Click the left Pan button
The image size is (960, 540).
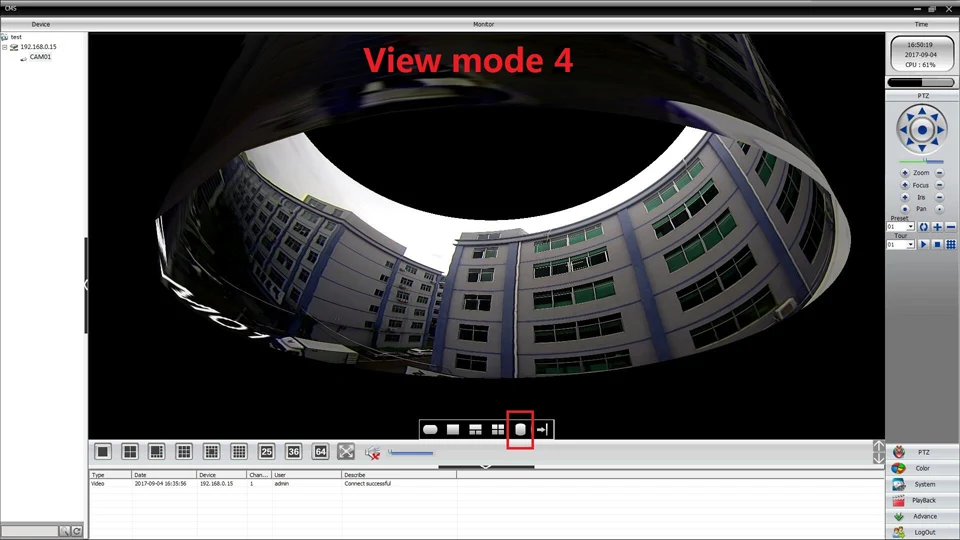(905, 209)
